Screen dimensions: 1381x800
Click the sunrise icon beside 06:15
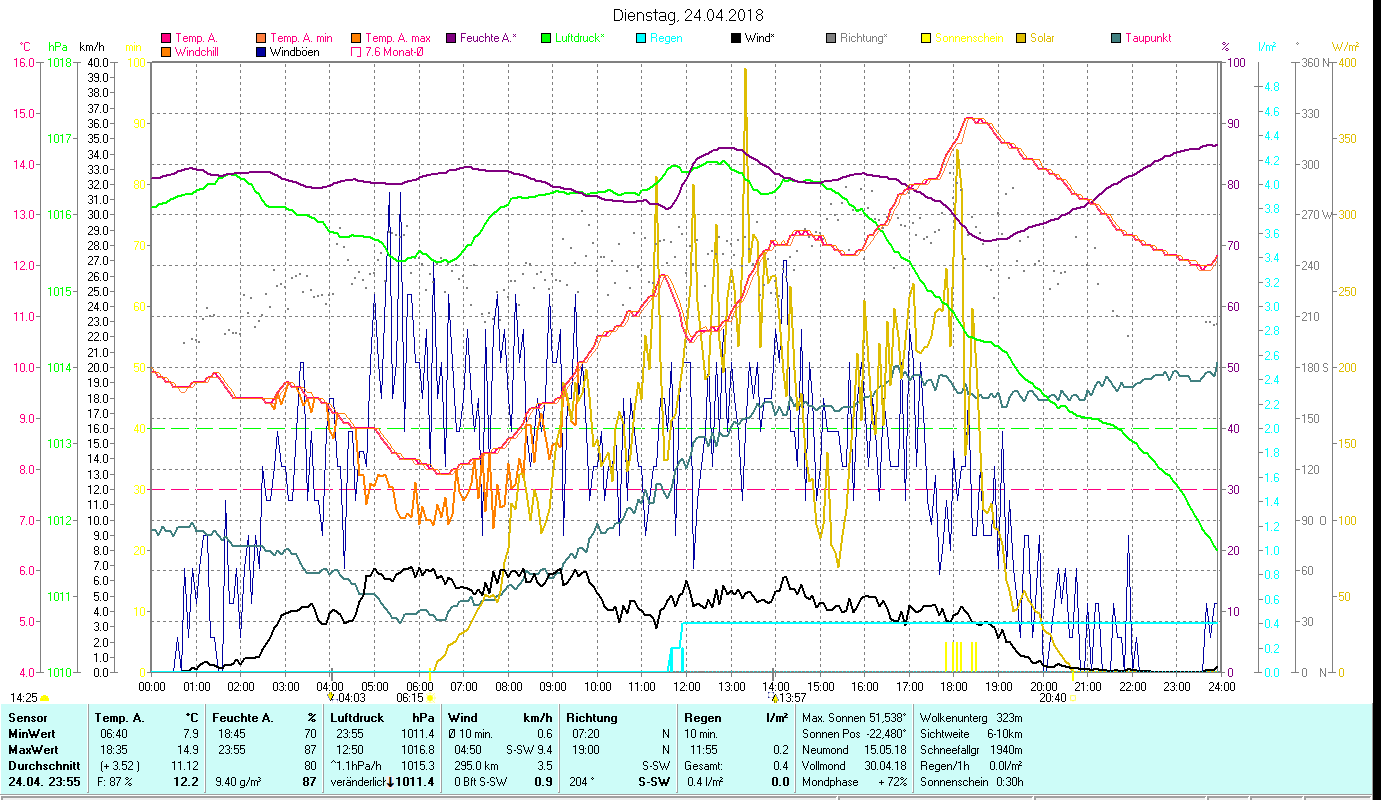(x=430, y=698)
